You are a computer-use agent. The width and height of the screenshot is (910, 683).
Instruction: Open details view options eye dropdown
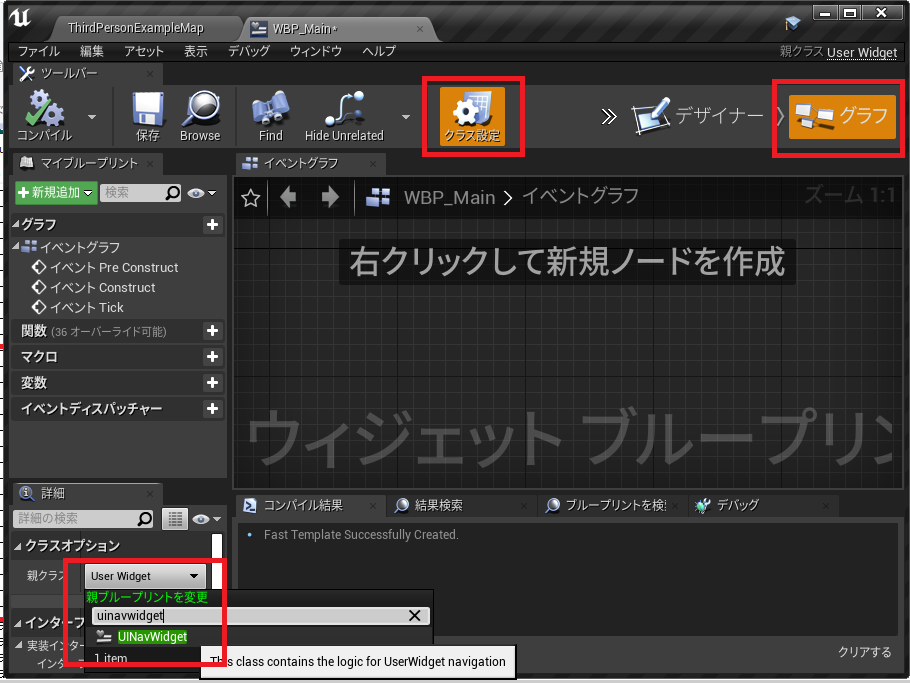coord(207,519)
